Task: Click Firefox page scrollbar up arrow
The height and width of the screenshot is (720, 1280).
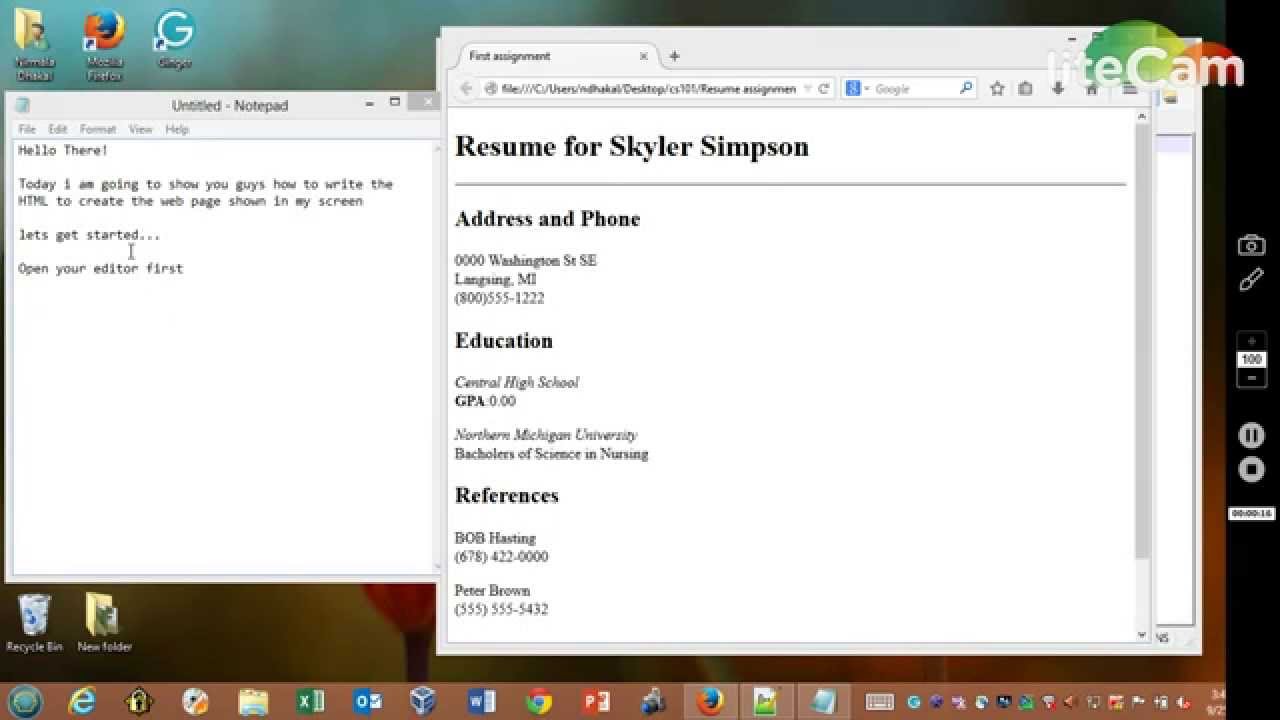Action: [1142, 117]
